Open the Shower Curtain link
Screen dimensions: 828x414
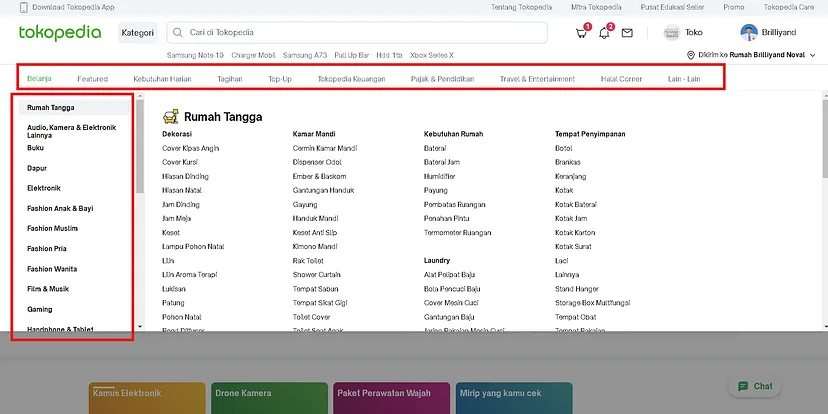(x=316, y=275)
